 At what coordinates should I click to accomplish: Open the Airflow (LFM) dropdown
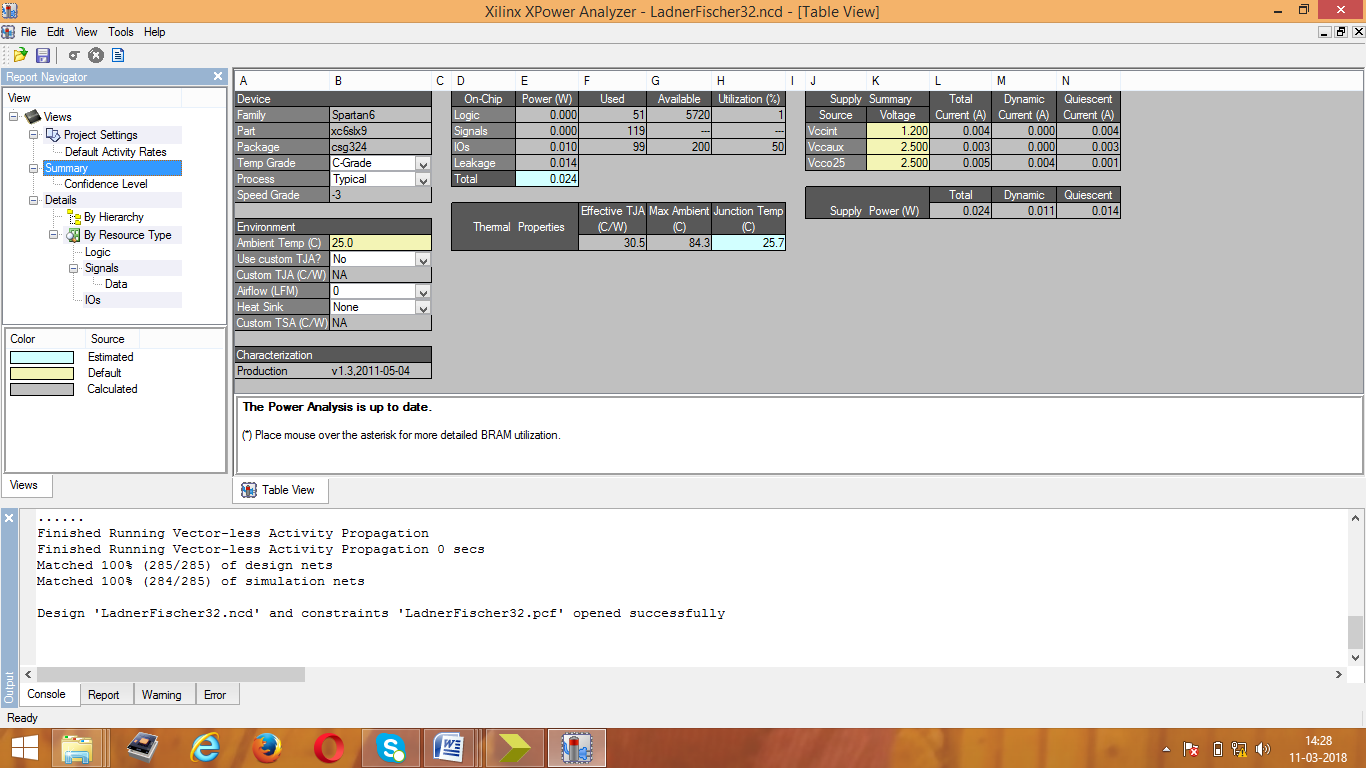[423, 291]
